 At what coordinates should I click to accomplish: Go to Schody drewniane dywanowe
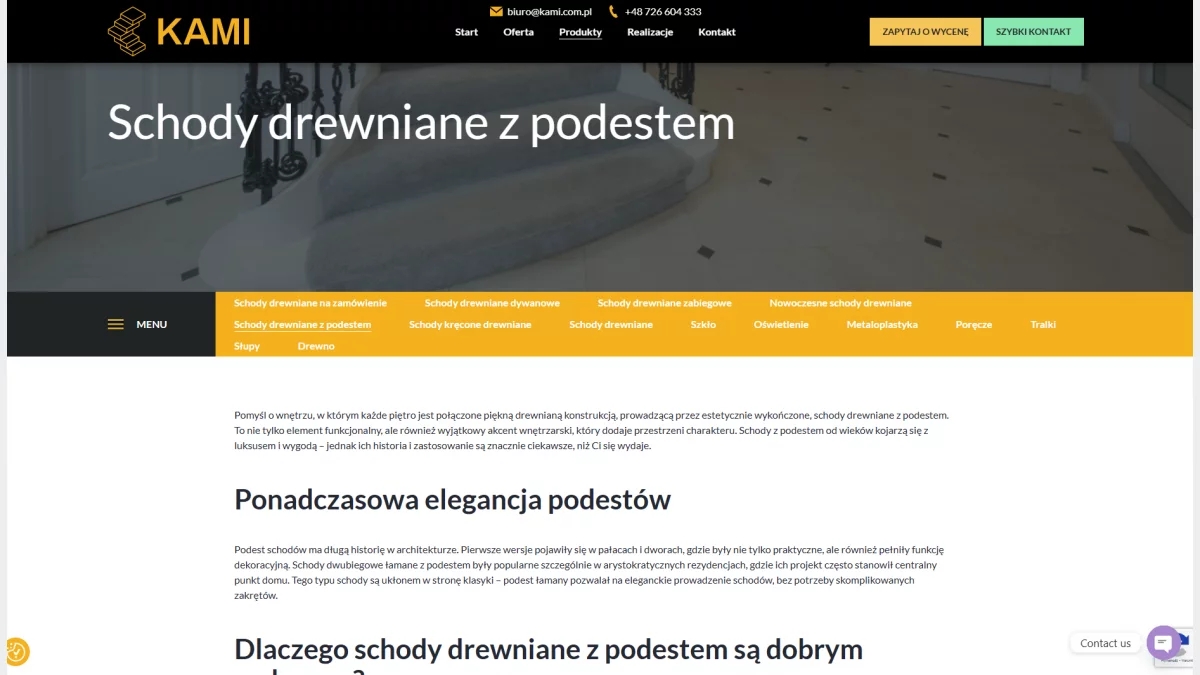492,303
